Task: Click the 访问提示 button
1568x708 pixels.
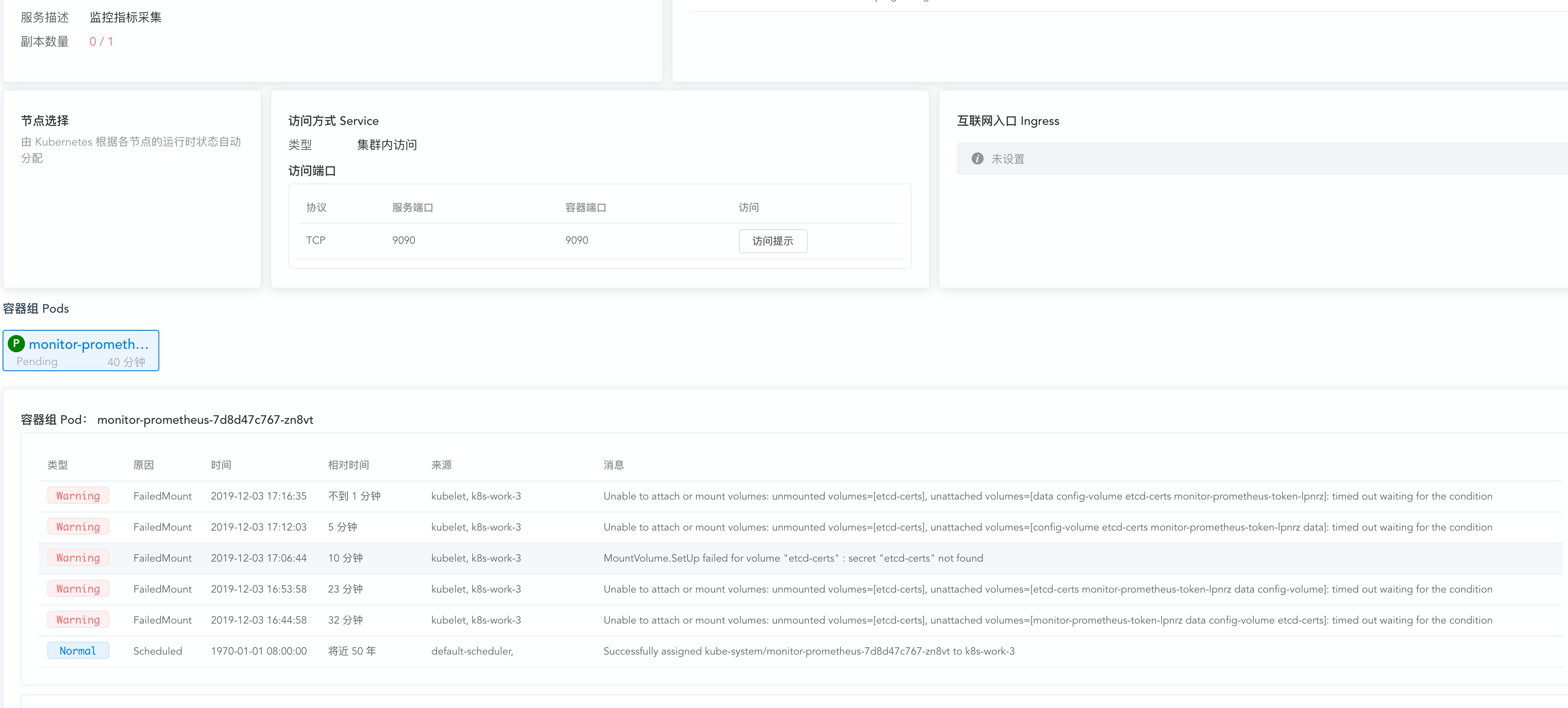Action: point(773,241)
